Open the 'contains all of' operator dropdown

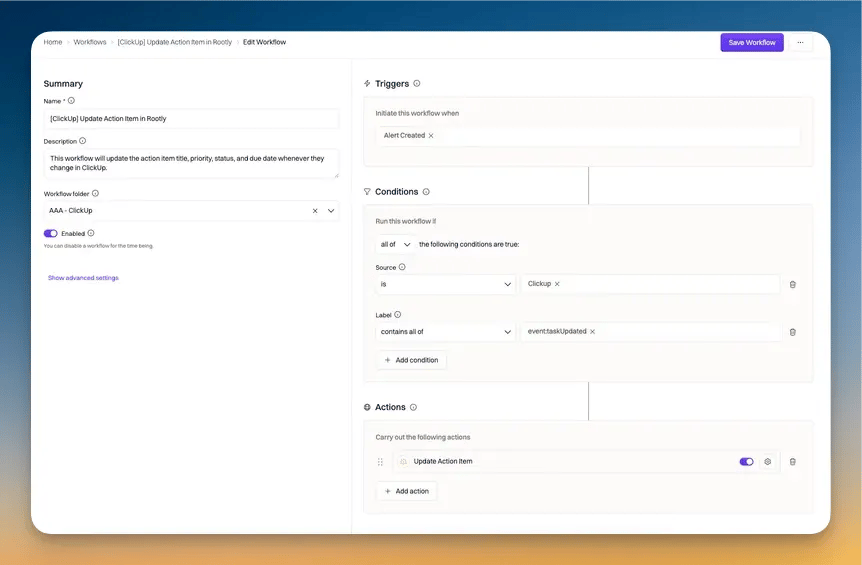445,332
